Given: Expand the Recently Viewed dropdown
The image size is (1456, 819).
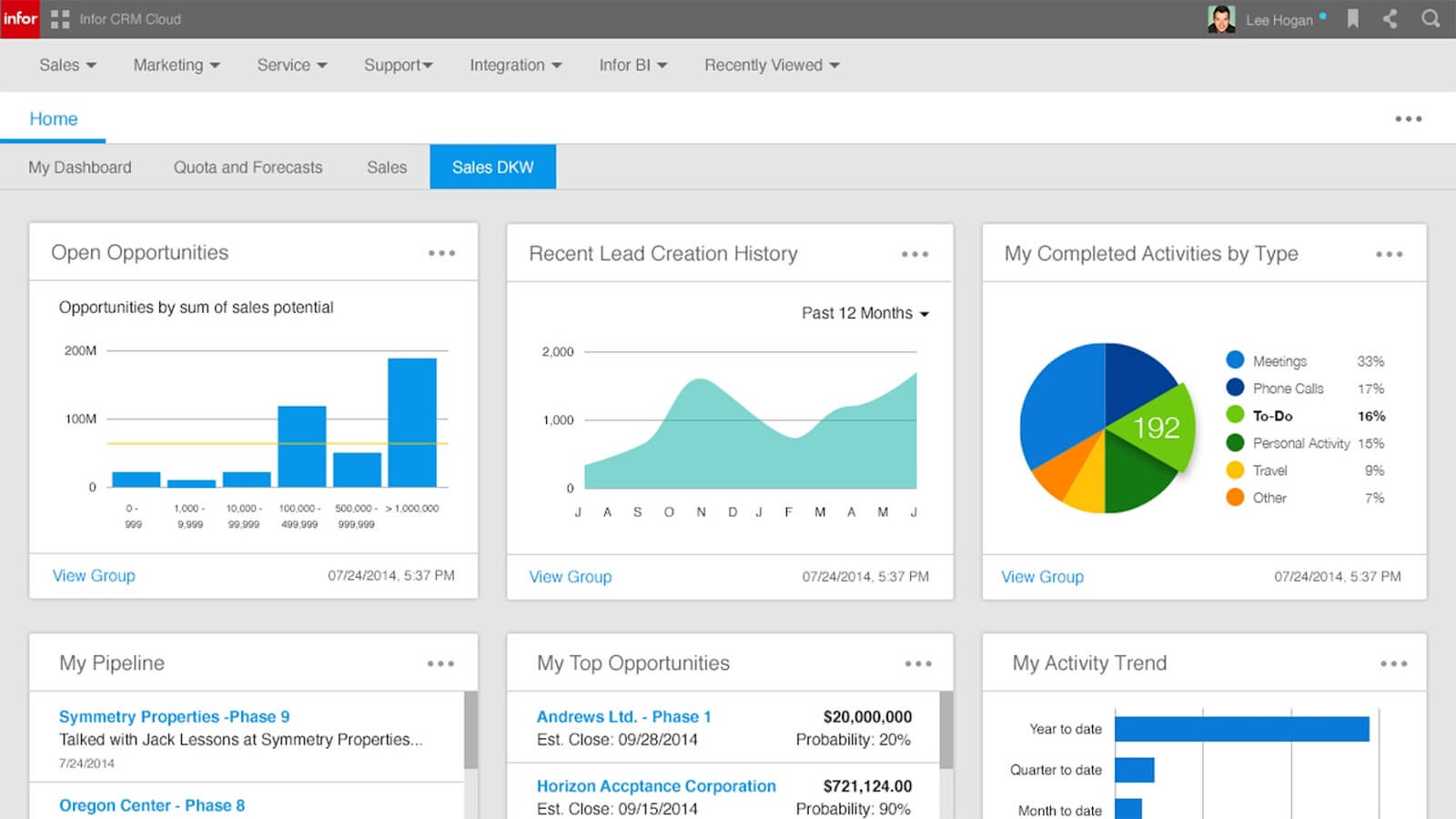Looking at the screenshot, I should pyautogui.click(x=772, y=65).
